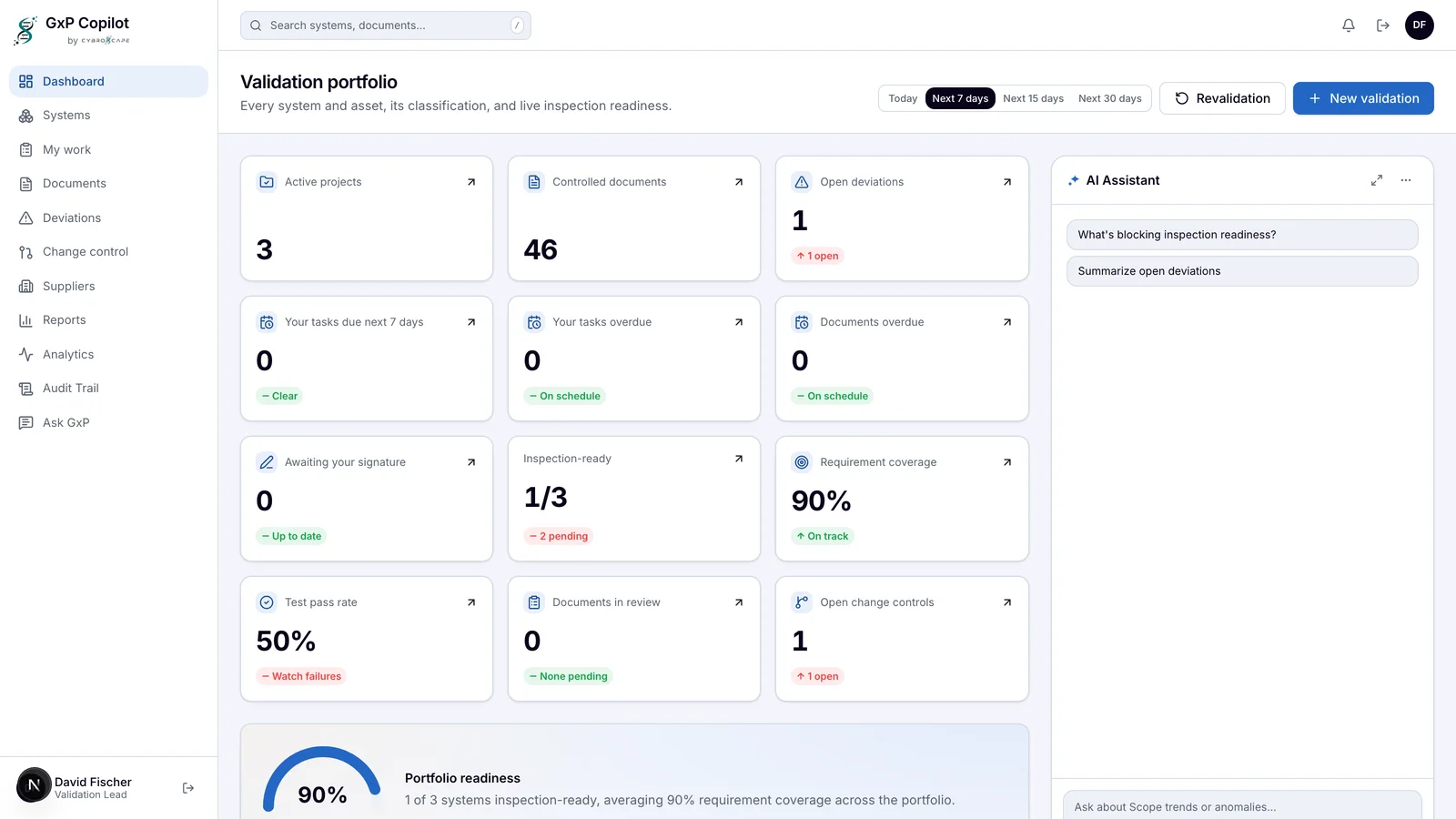Click the GxP Copilot logo
Image resolution: width=1456 pixels, height=819 pixels.
pyautogui.click(x=73, y=29)
